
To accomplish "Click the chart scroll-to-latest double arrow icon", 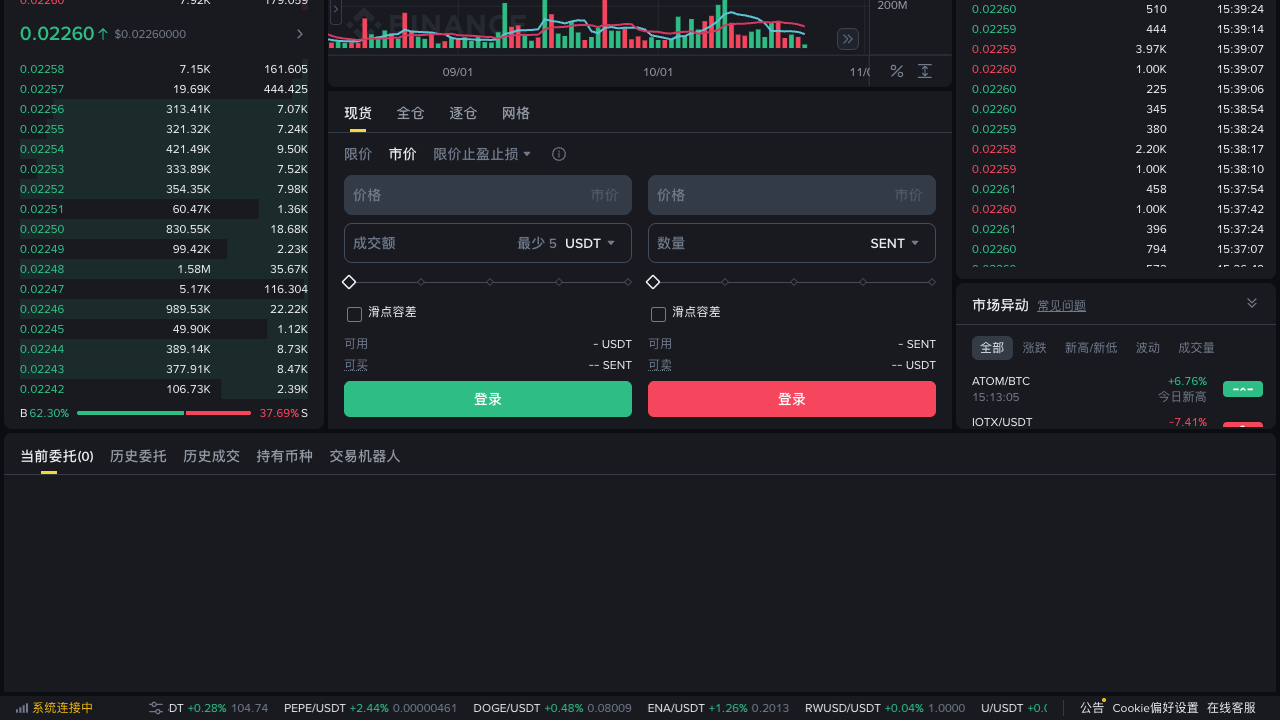I will 848,39.
